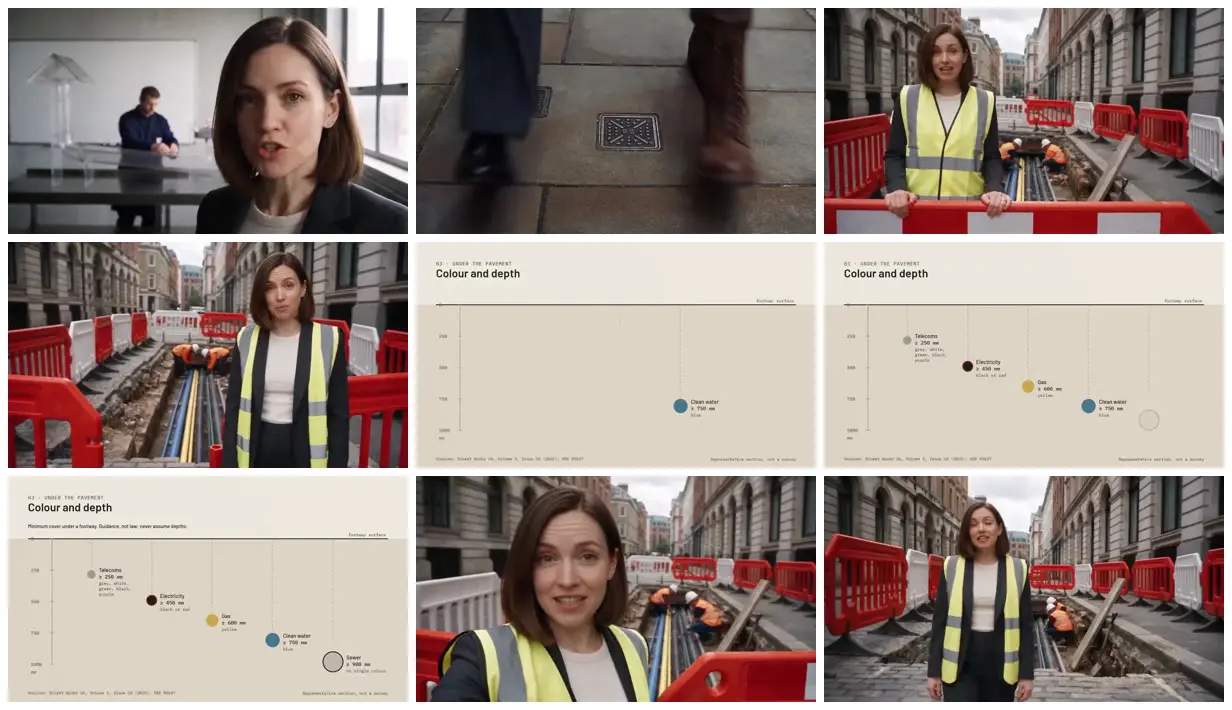
Task: Click Gas label in the faded-circle chart
Action: pyautogui.click(x=1042, y=382)
